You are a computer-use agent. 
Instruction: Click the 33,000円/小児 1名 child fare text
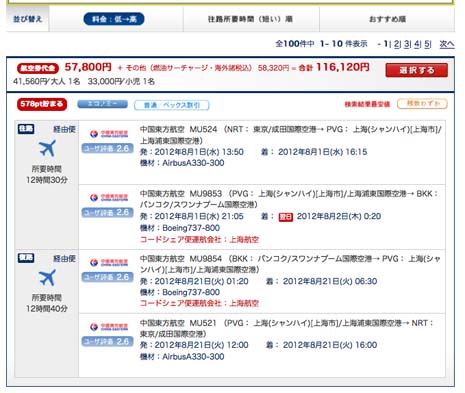coord(121,81)
